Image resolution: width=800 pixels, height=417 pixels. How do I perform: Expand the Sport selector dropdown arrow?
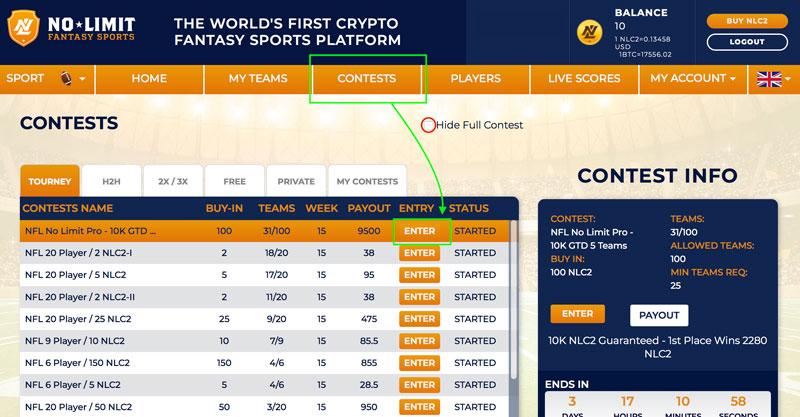83,79
